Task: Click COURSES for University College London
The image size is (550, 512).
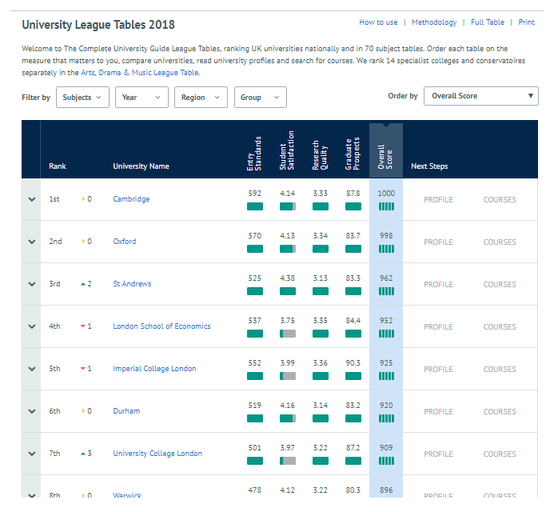Action: 499,454
